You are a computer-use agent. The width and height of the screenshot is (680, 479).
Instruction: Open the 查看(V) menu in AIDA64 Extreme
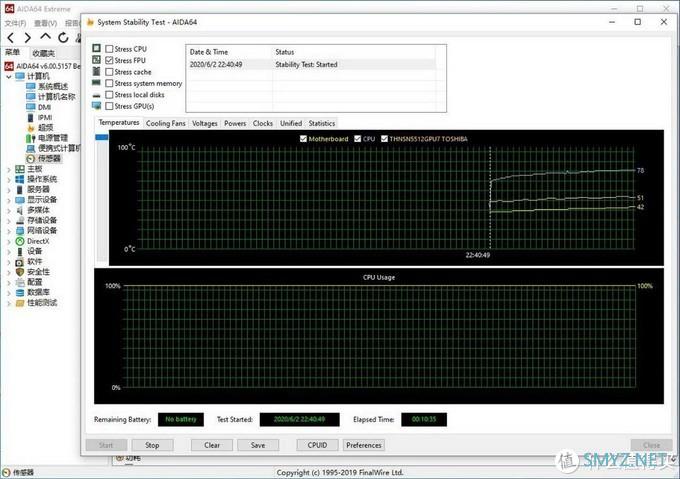pos(46,23)
